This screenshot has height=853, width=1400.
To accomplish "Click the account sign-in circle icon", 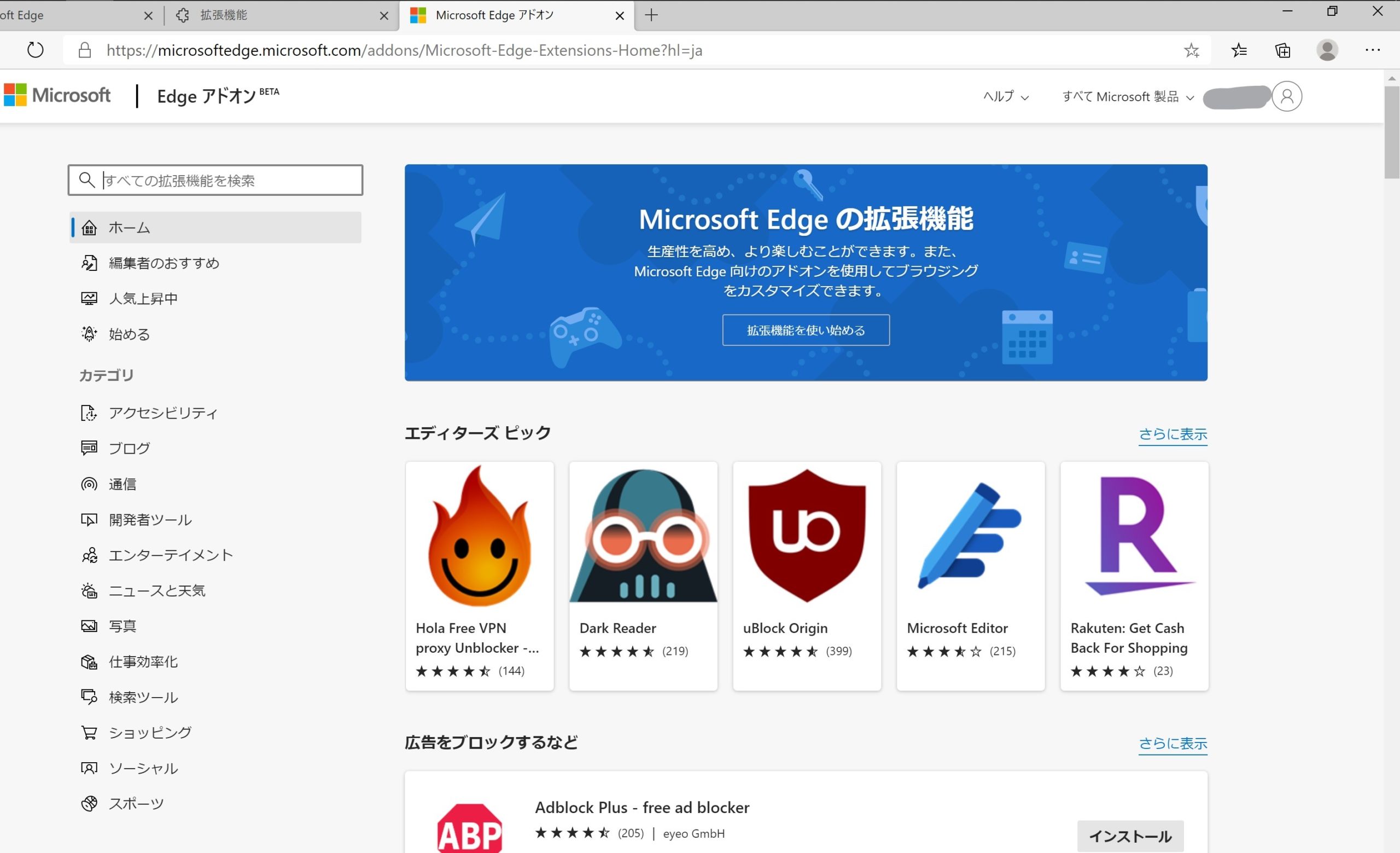I will [1286, 96].
